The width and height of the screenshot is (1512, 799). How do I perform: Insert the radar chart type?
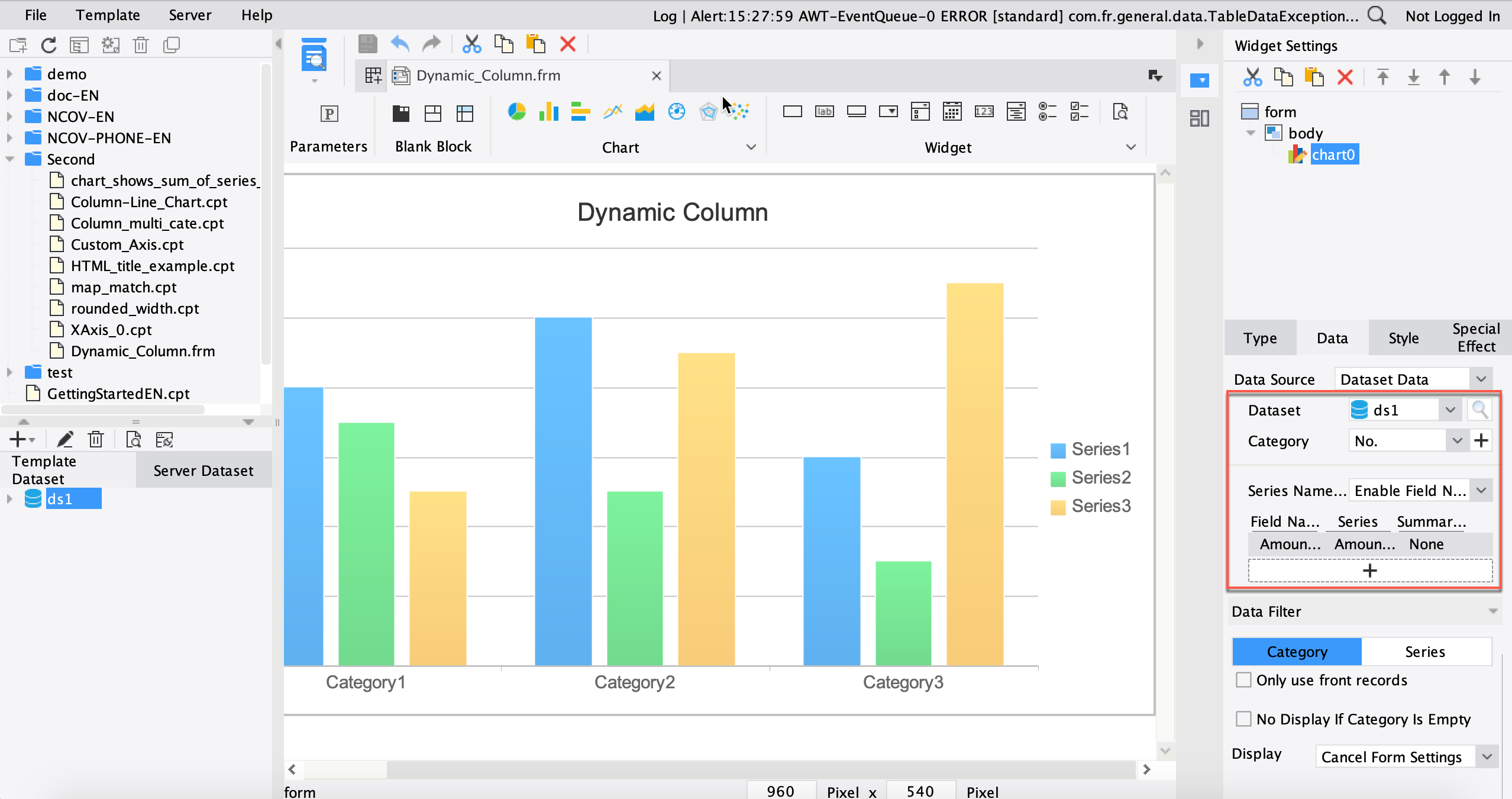click(x=708, y=111)
